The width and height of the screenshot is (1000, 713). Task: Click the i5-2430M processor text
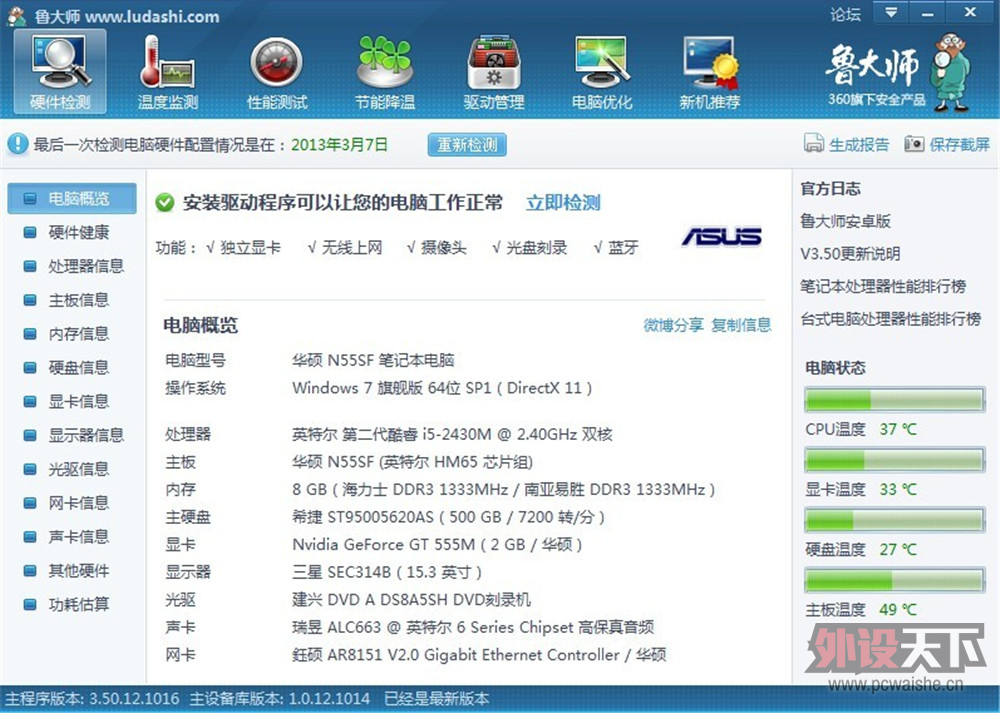point(452,434)
